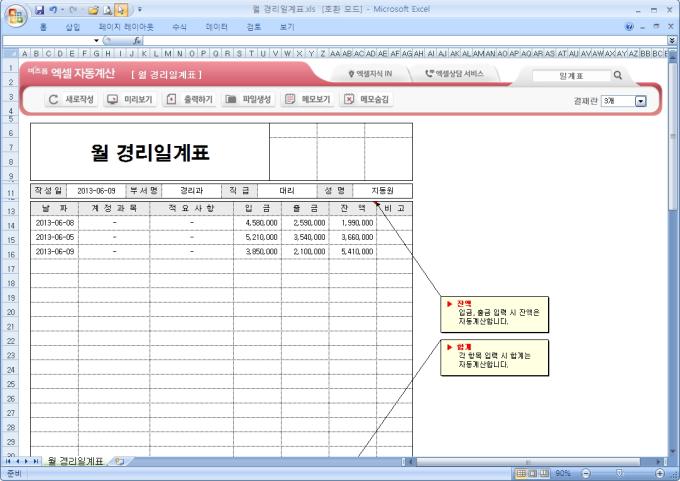Click the zoom slider handle
This screenshot has width=680, height=481.
point(620,473)
